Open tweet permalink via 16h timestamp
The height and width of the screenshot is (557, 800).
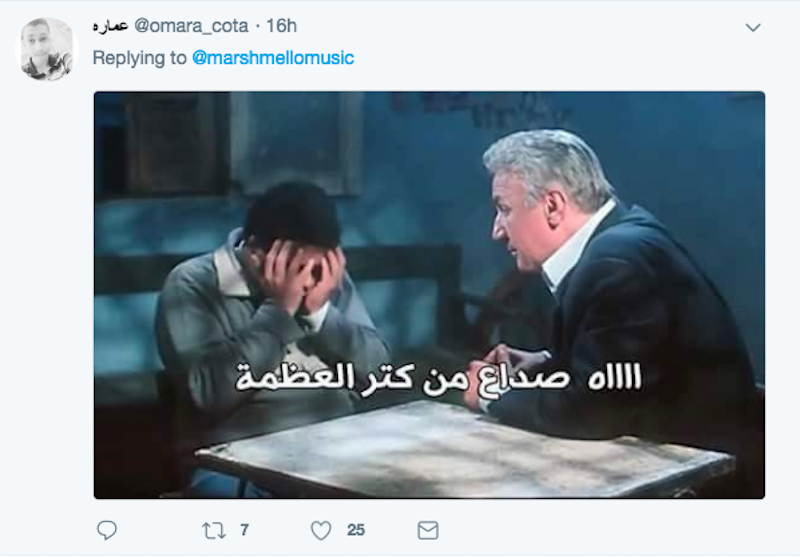point(282,26)
